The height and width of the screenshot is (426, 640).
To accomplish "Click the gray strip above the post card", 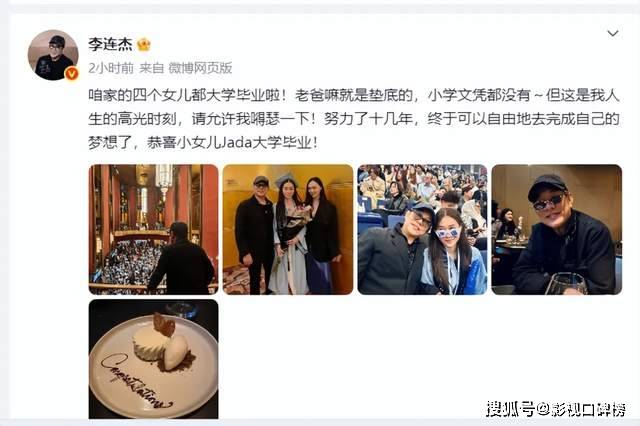I will (320, 7).
